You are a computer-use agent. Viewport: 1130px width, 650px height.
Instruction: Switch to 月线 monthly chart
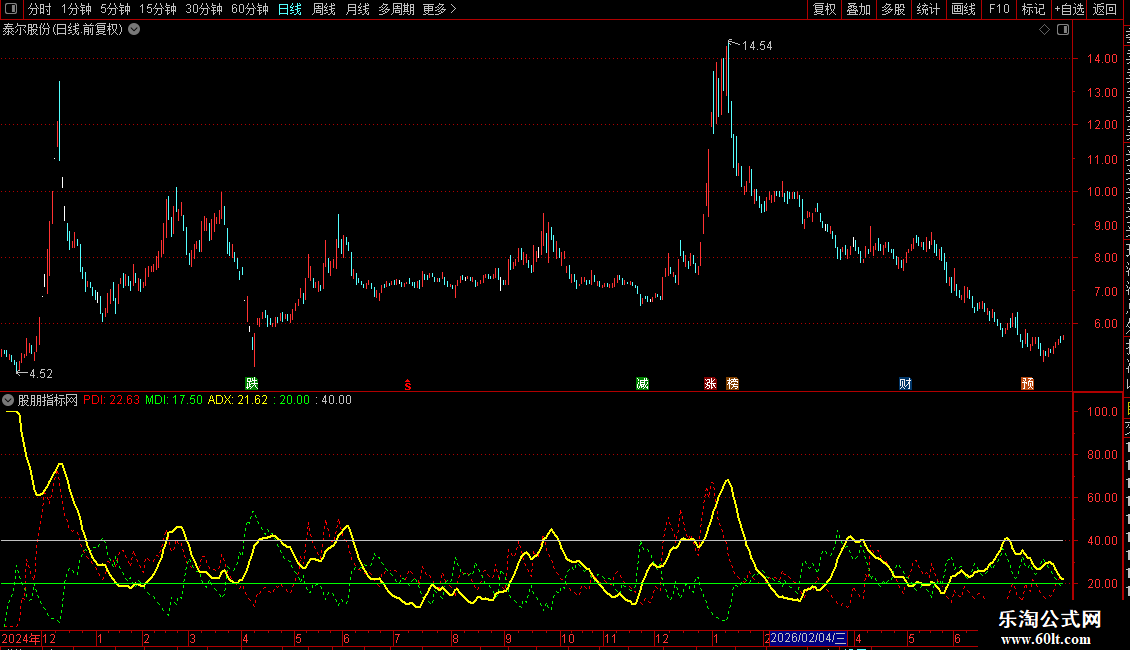(357, 9)
